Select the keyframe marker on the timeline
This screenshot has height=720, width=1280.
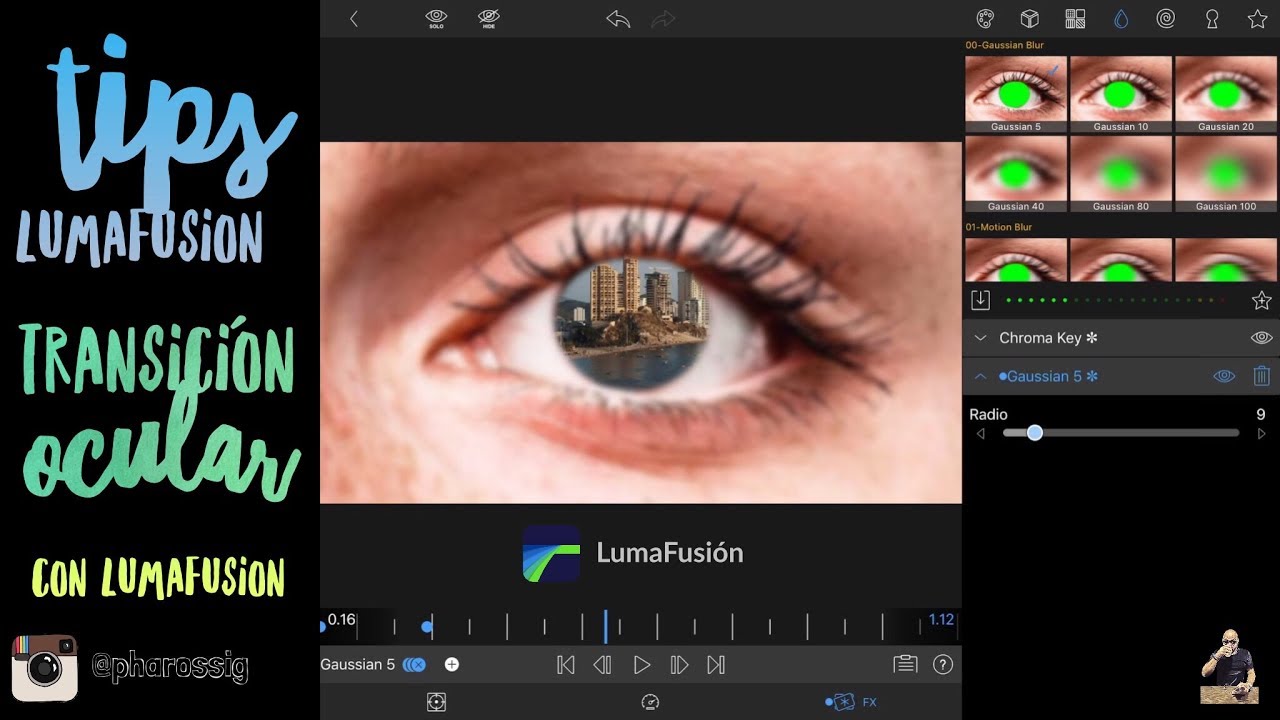pyautogui.click(x=427, y=627)
